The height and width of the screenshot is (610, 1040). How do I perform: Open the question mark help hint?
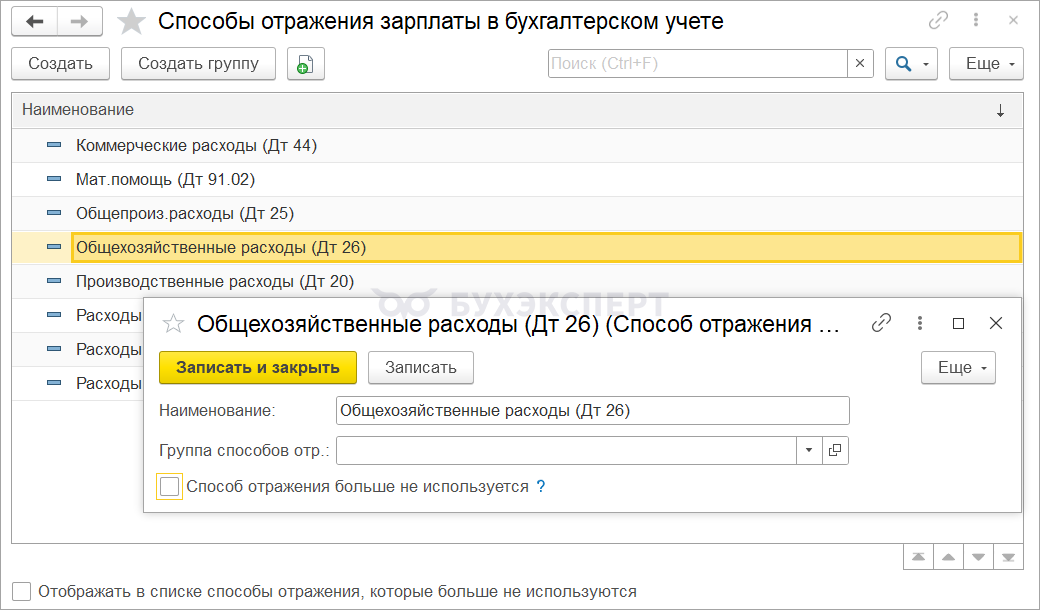point(541,487)
